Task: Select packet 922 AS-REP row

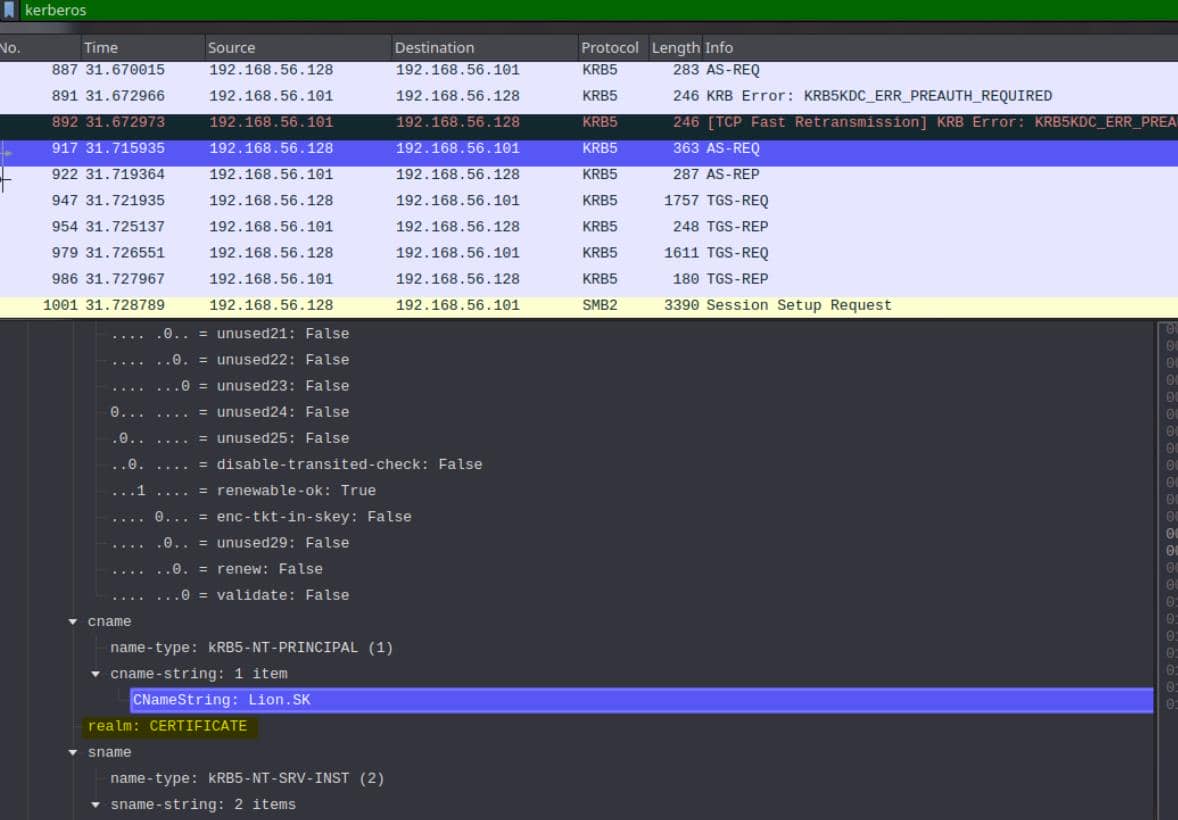Action: coord(589,174)
